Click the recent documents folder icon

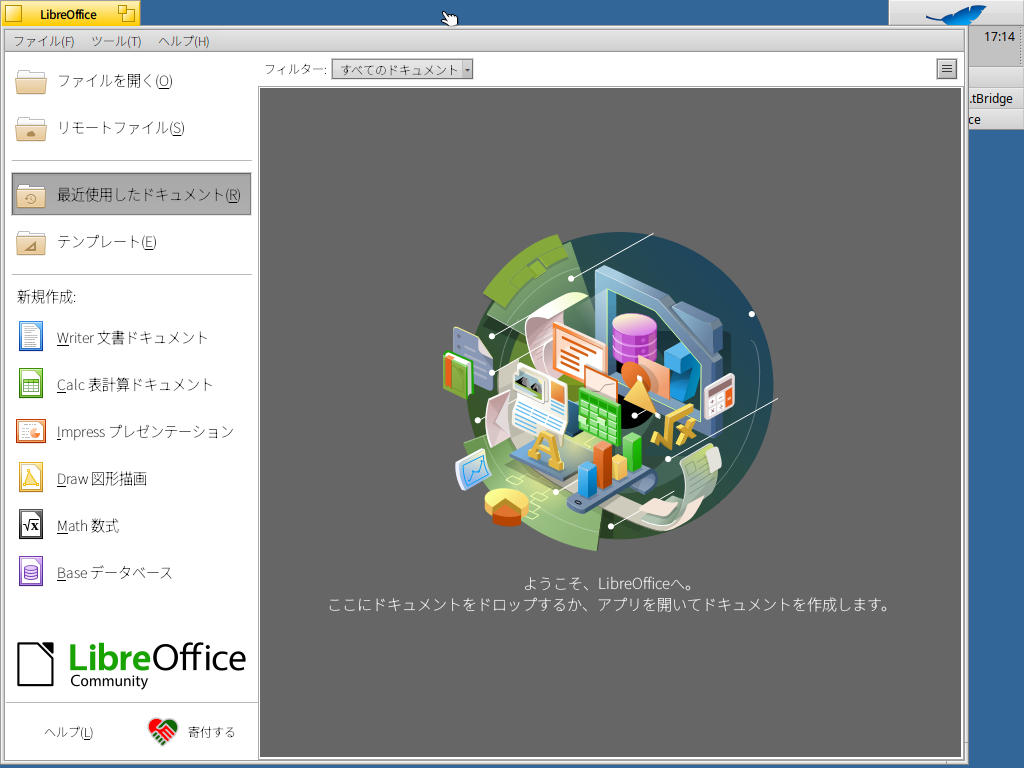click(31, 195)
